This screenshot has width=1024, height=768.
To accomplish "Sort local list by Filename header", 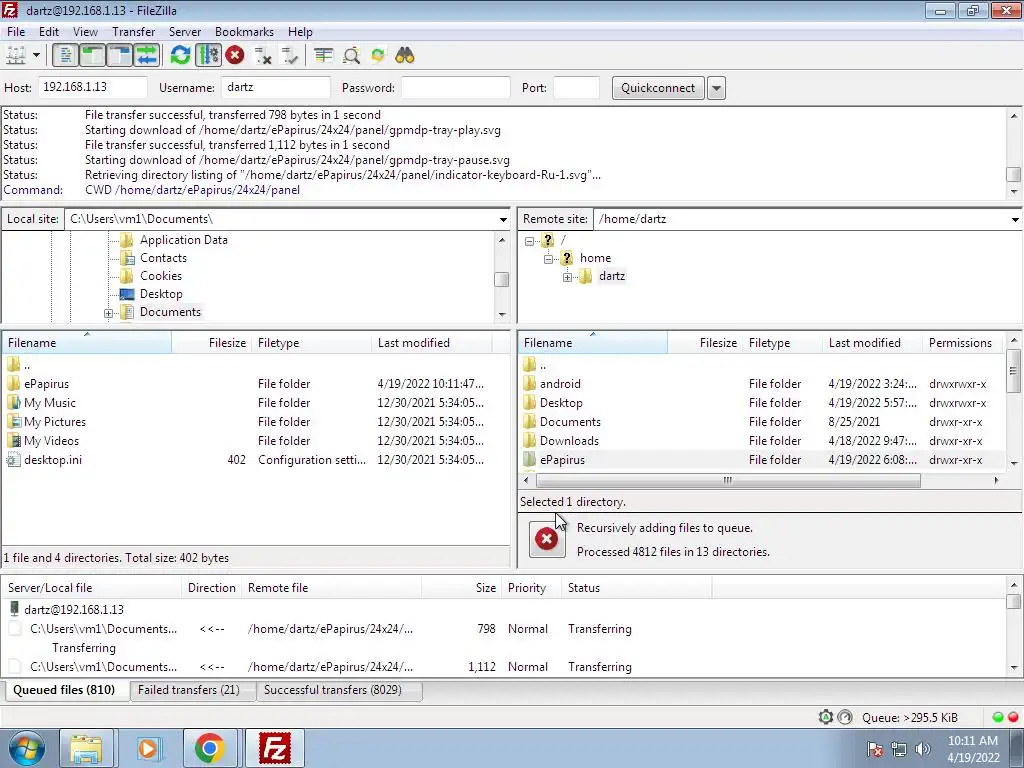I will click(87, 343).
